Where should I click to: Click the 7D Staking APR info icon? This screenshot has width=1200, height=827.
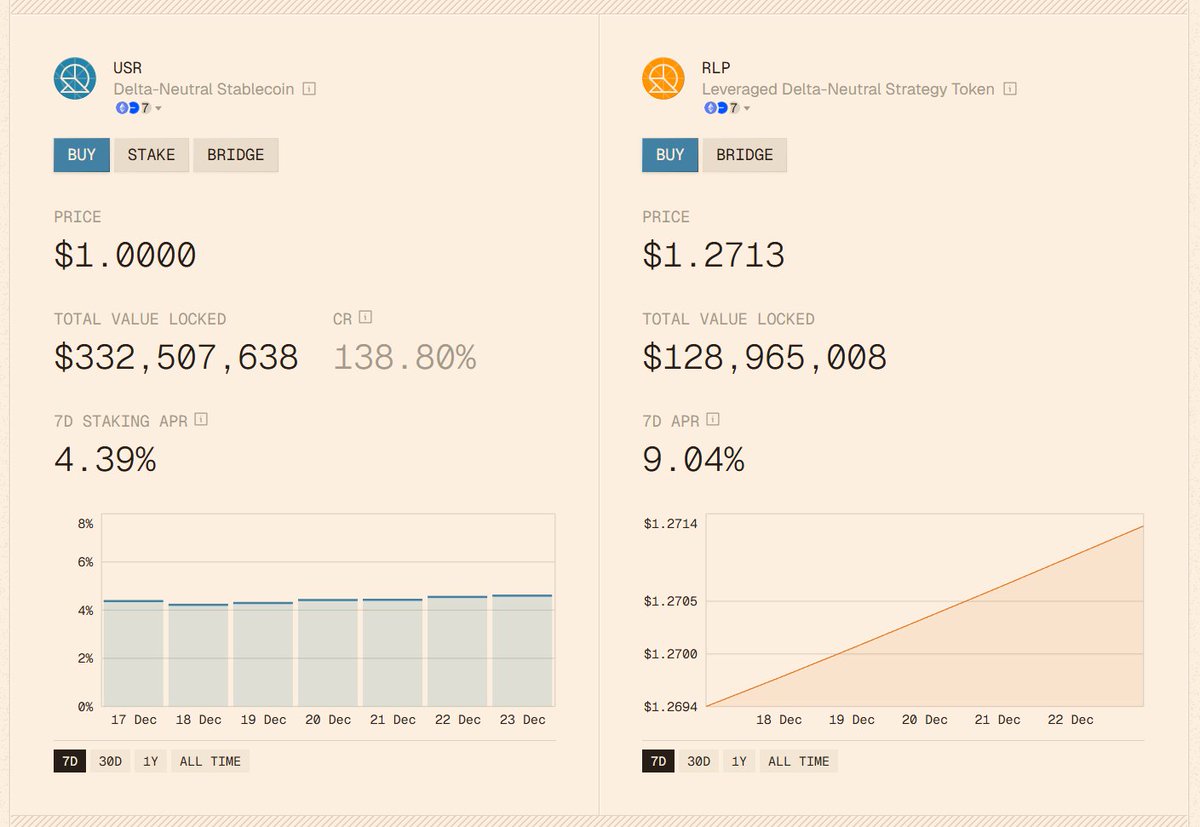201,420
